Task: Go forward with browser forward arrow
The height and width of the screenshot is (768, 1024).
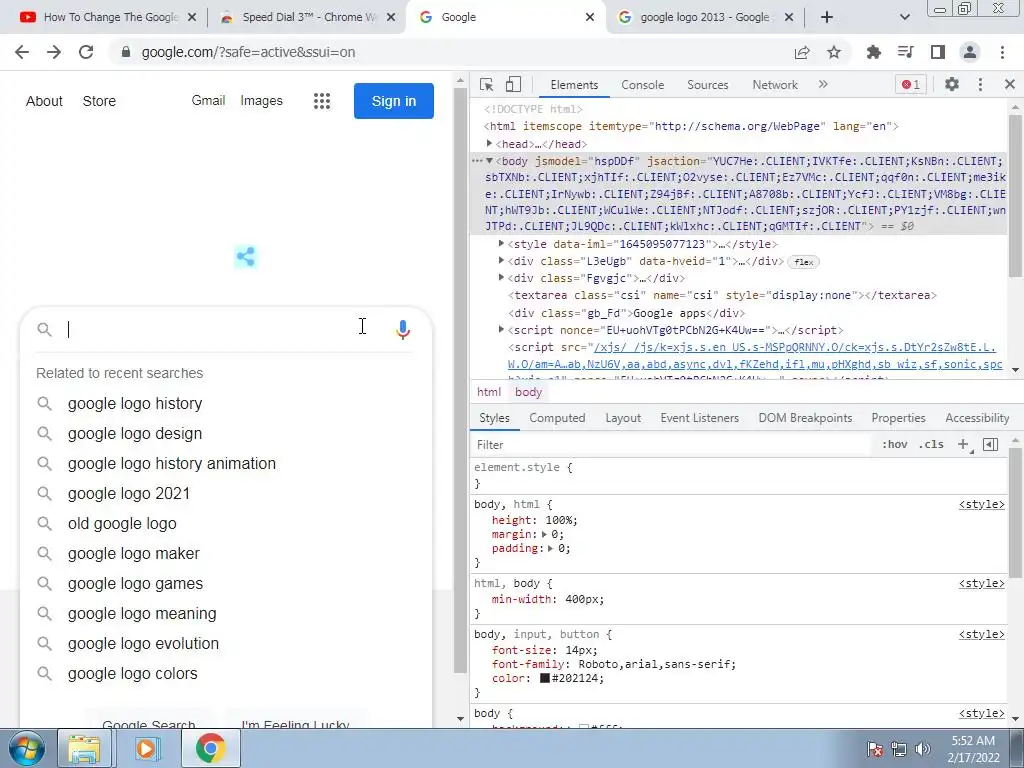Action: pyautogui.click(x=54, y=52)
